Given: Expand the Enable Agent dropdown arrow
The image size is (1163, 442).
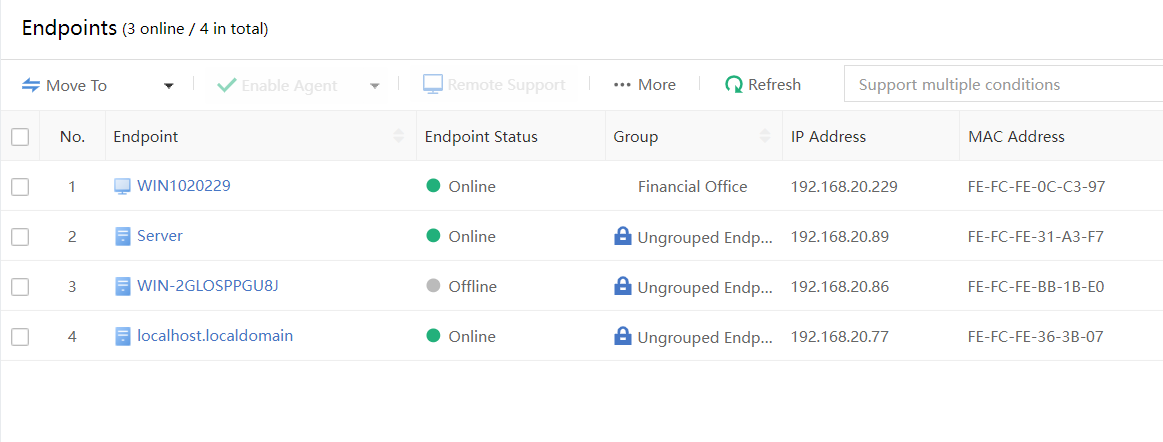Looking at the screenshot, I should (375, 86).
